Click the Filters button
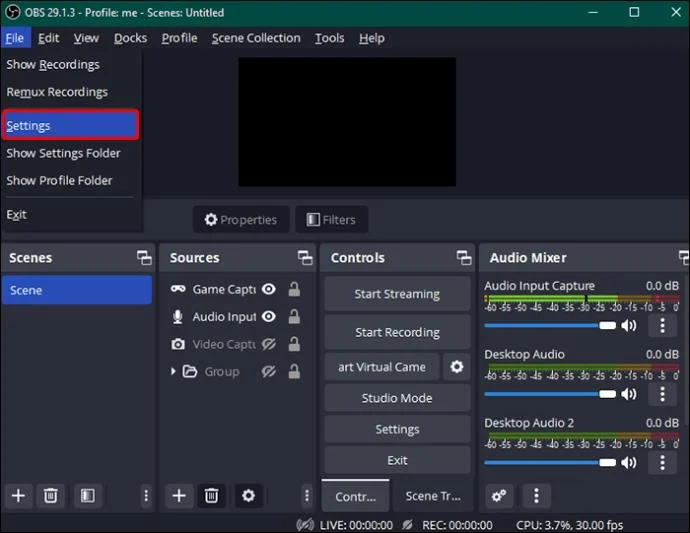Screen dimensions: 690x533 click(x=331, y=220)
